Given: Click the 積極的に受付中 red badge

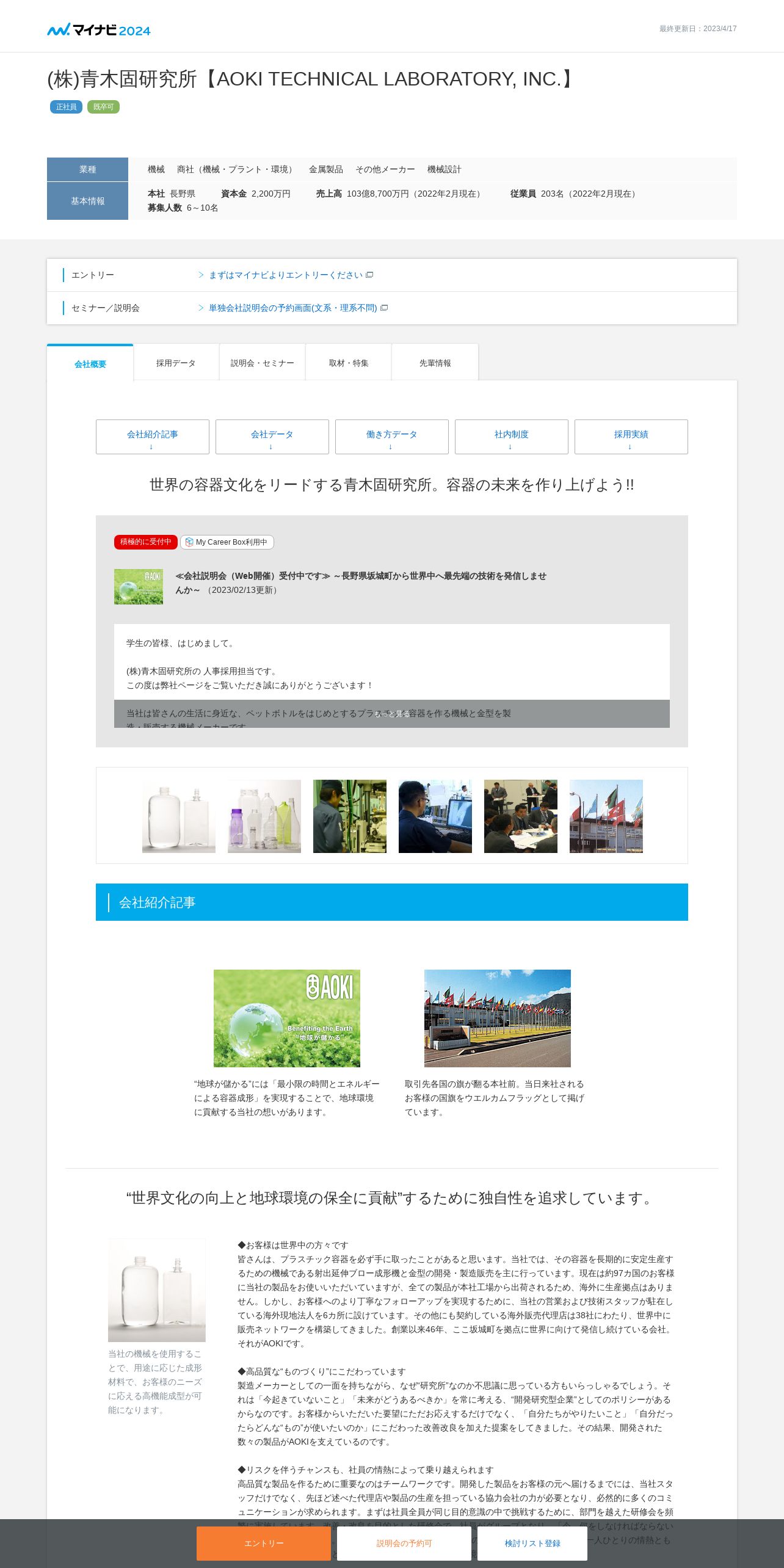Looking at the screenshot, I should pos(146,542).
